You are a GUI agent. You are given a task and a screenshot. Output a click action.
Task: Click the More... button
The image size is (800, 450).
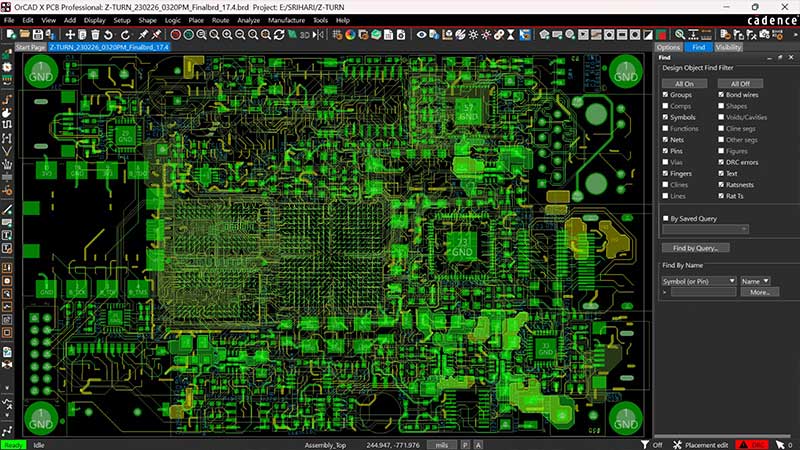pyautogui.click(x=760, y=292)
